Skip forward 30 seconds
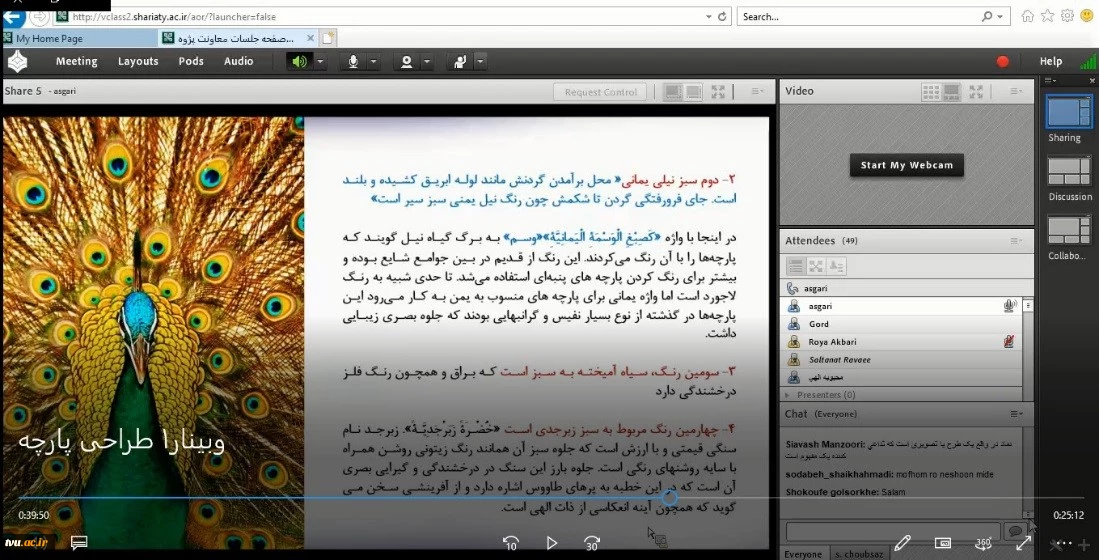The image size is (1099, 560). coord(591,543)
